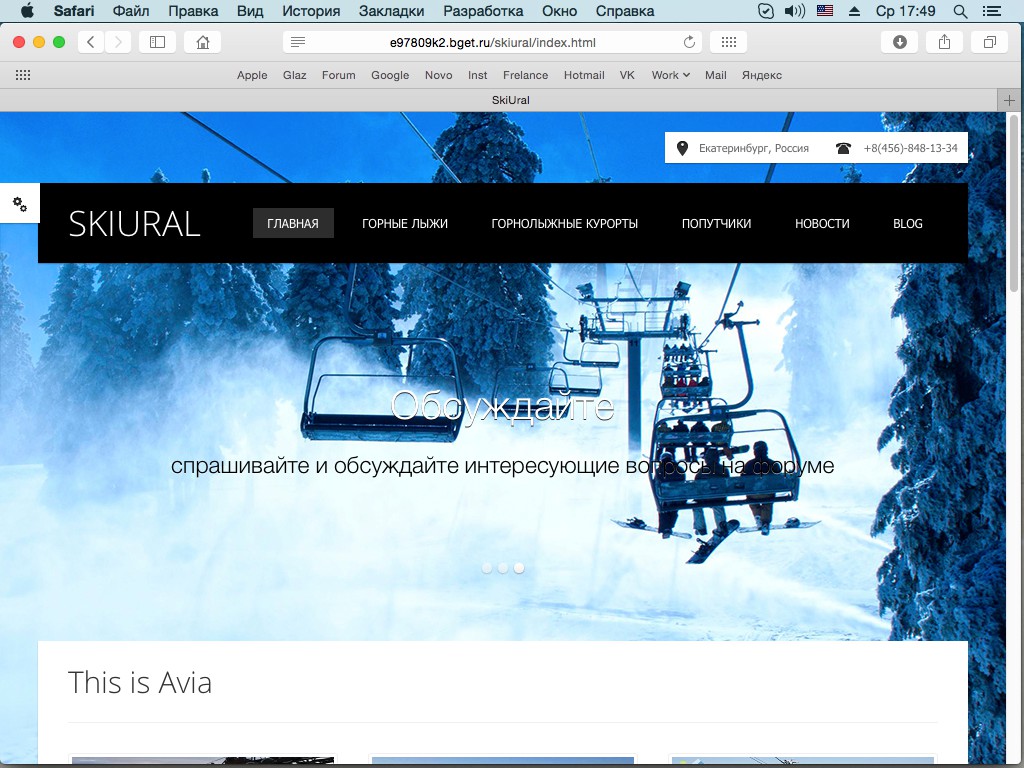Viewport: 1024px width, 768px height.
Task: Select the second slider dot
Action: [503, 568]
